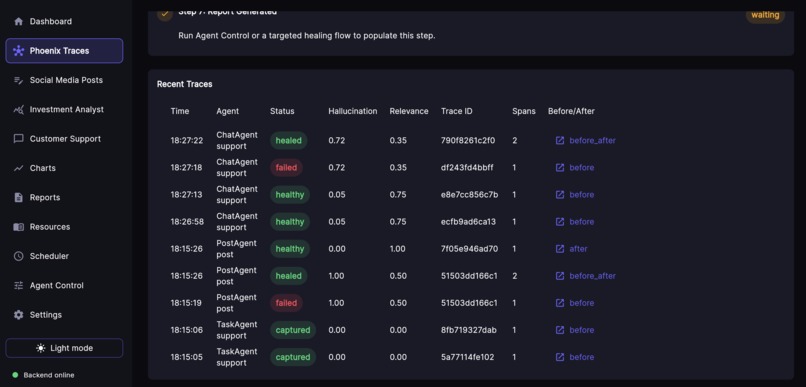
Task: Open external link icon for trace 7f05e946ad70
Action: pos(560,249)
